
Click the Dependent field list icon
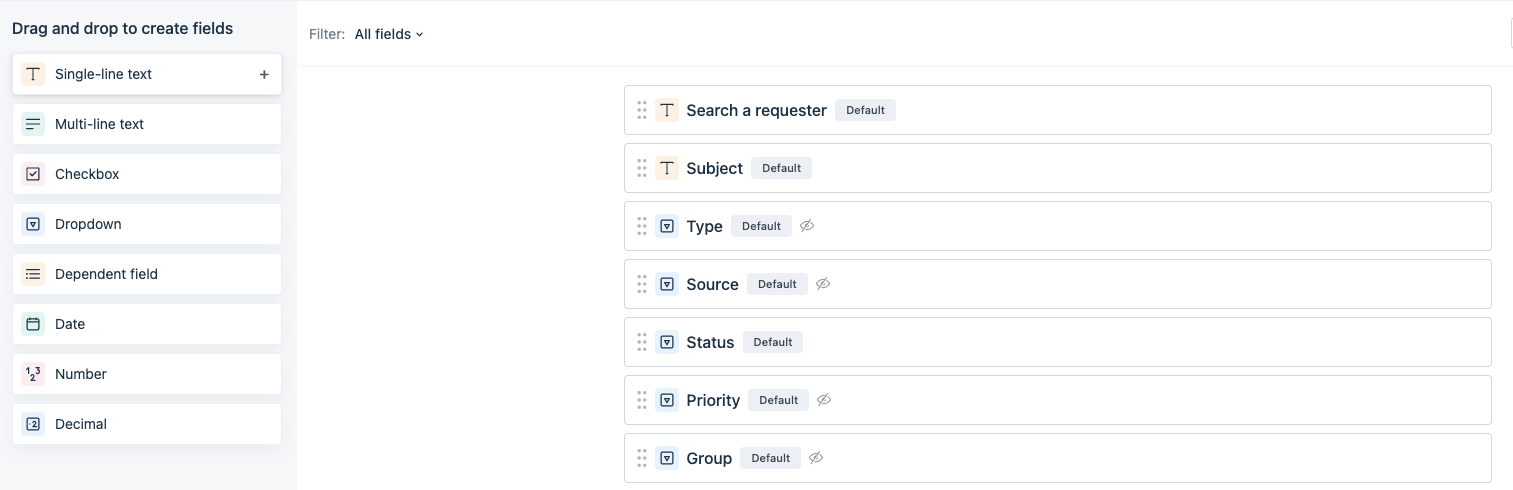33,274
